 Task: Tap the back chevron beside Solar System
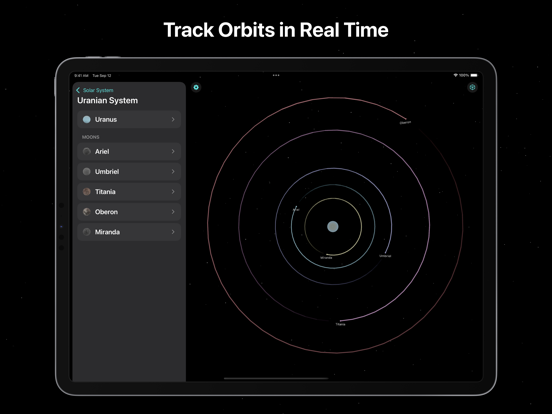[x=78, y=90]
